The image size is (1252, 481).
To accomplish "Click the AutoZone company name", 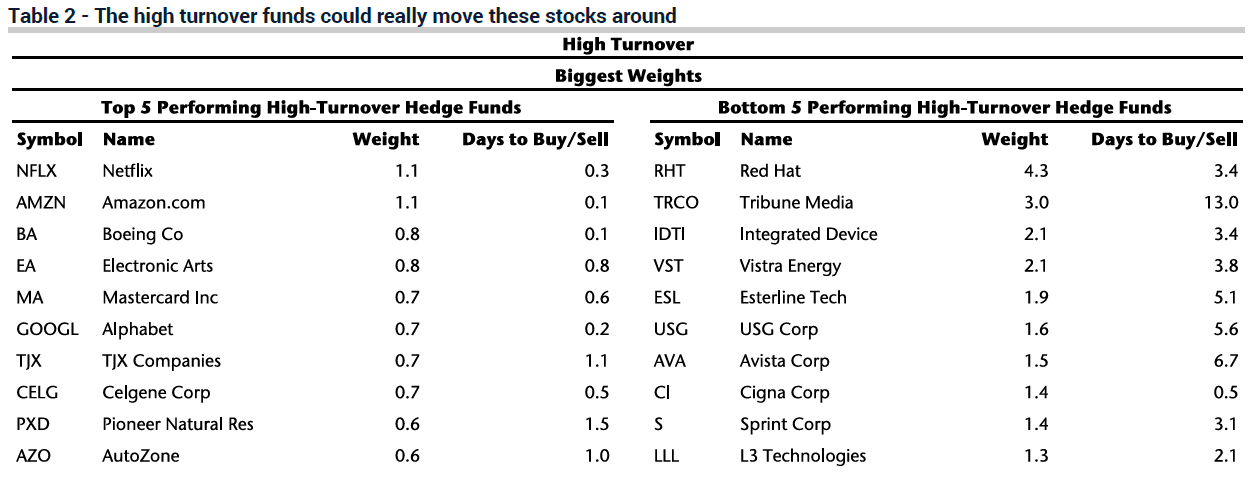I will [140, 456].
